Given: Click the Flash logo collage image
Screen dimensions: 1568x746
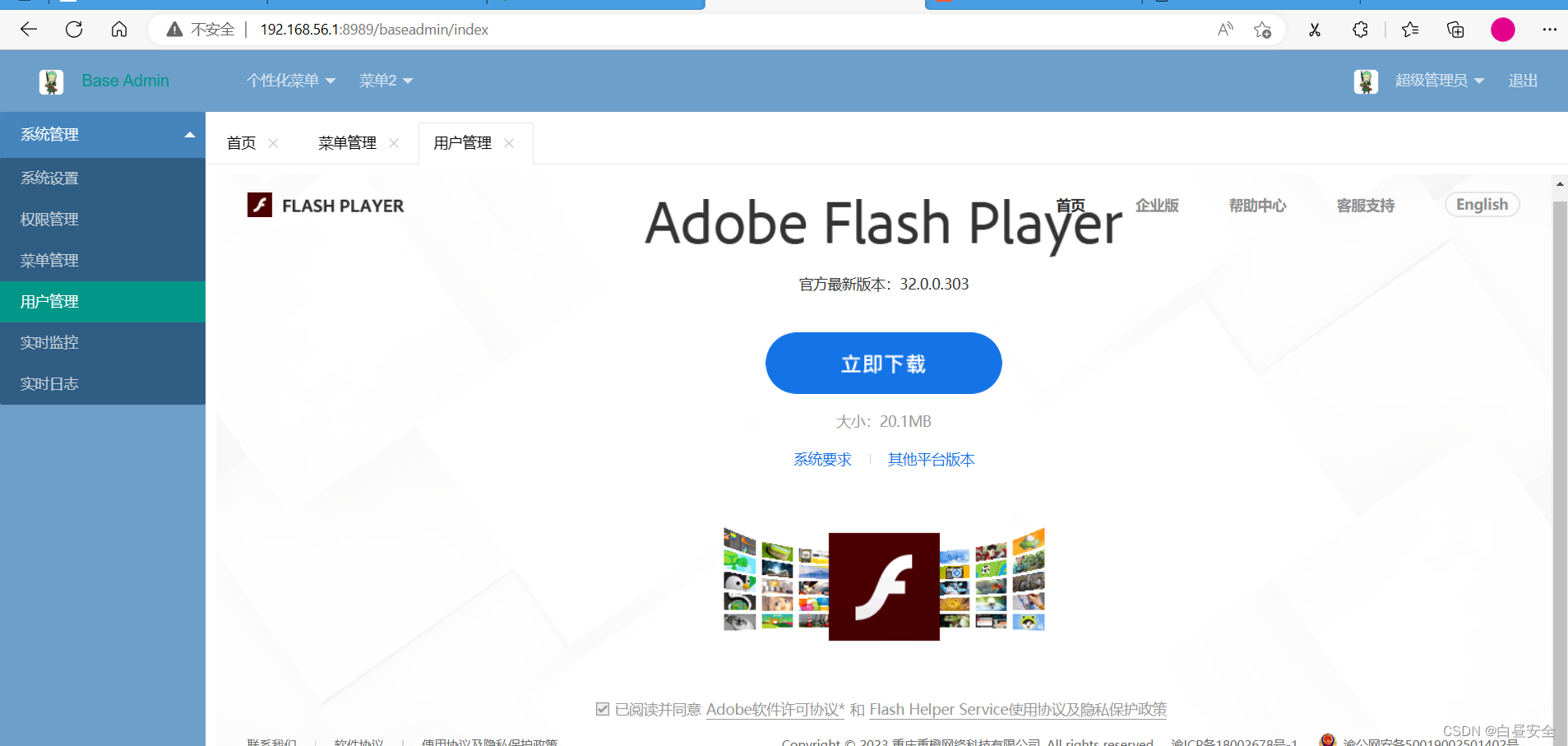Looking at the screenshot, I should [x=884, y=586].
